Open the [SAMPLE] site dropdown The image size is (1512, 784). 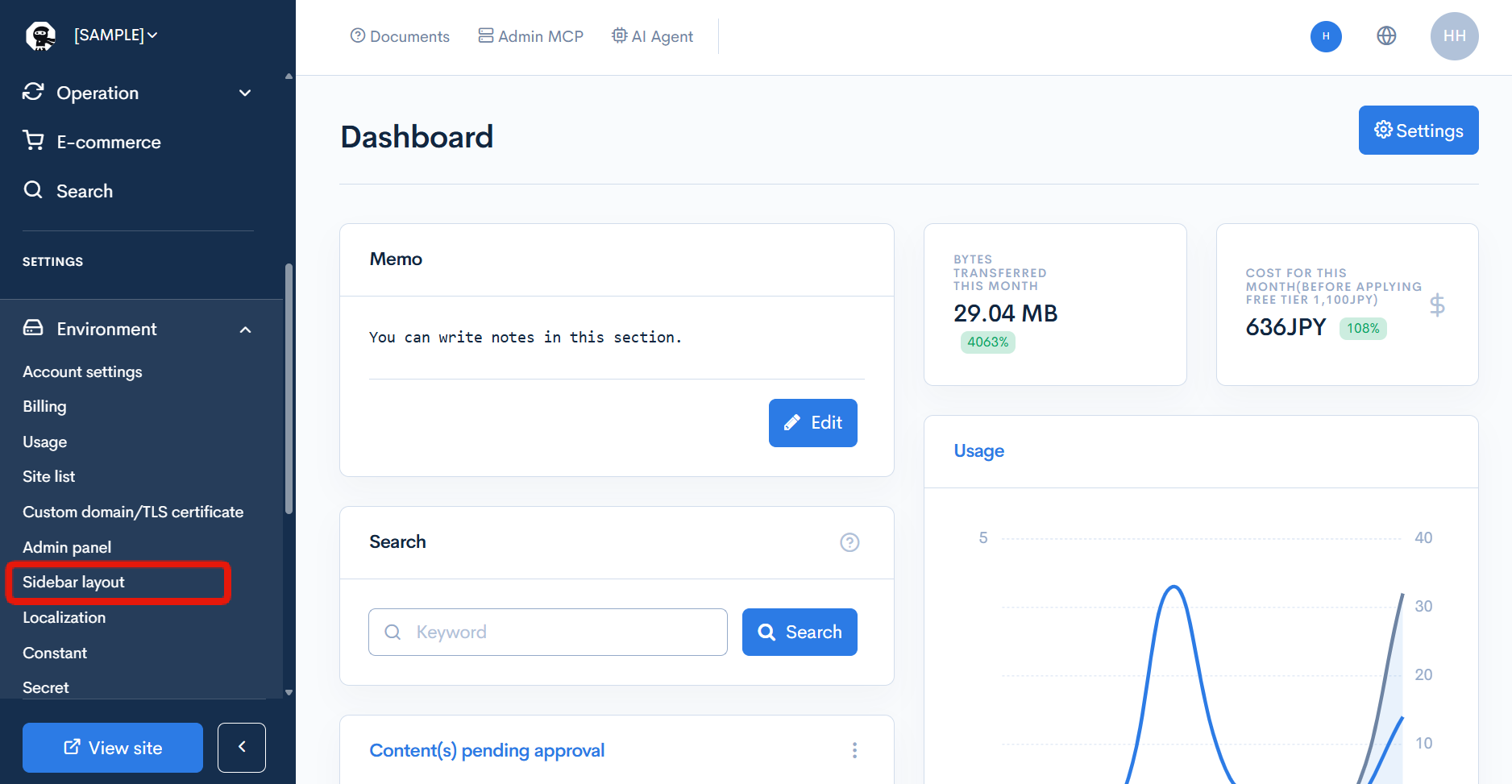[x=116, y=35]
